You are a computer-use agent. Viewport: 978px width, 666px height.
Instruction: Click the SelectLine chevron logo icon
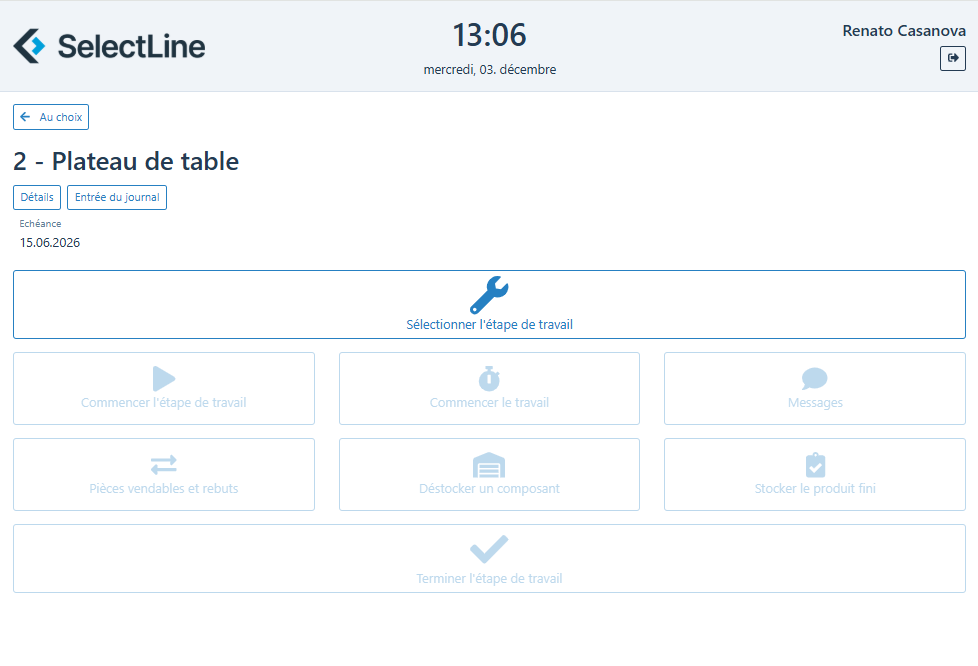29,46
